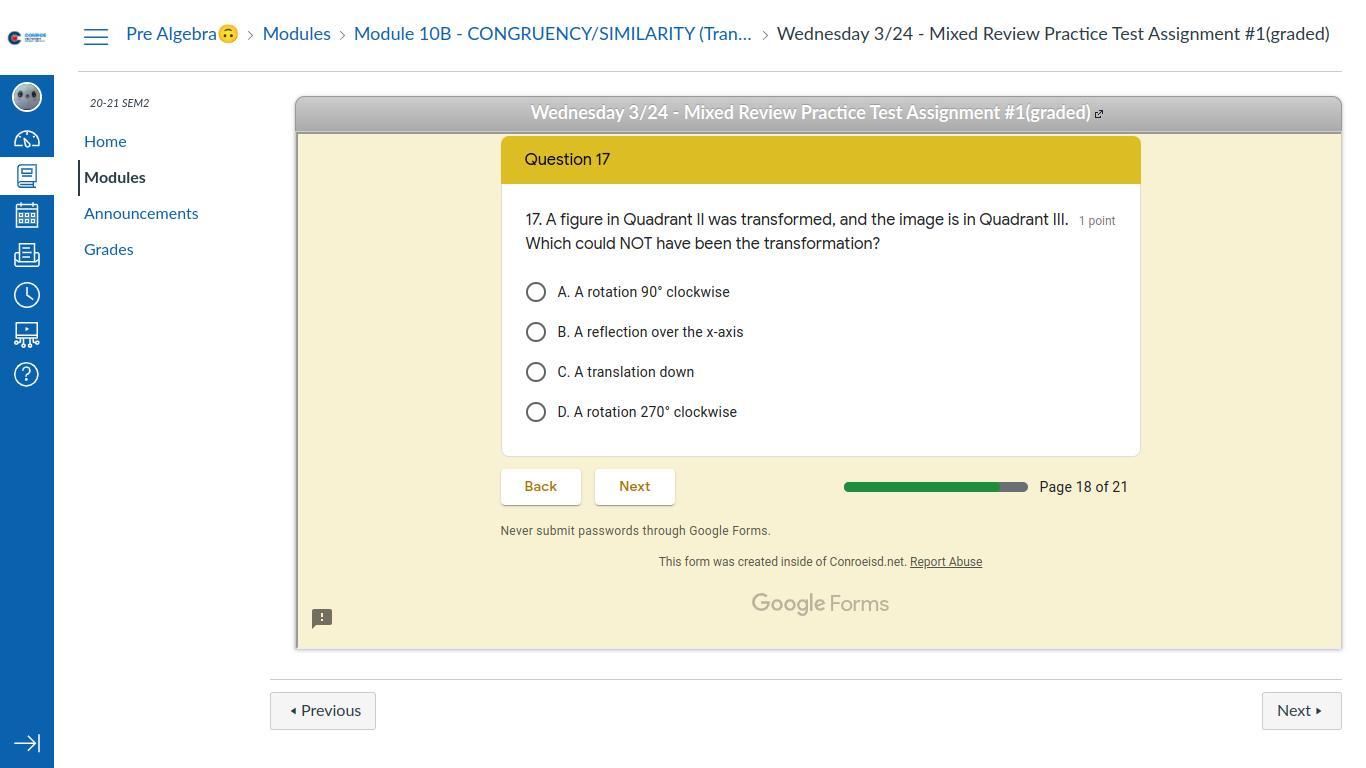
Task: Click the 'Never submit passwords' notice
Action: click(636, 531)
